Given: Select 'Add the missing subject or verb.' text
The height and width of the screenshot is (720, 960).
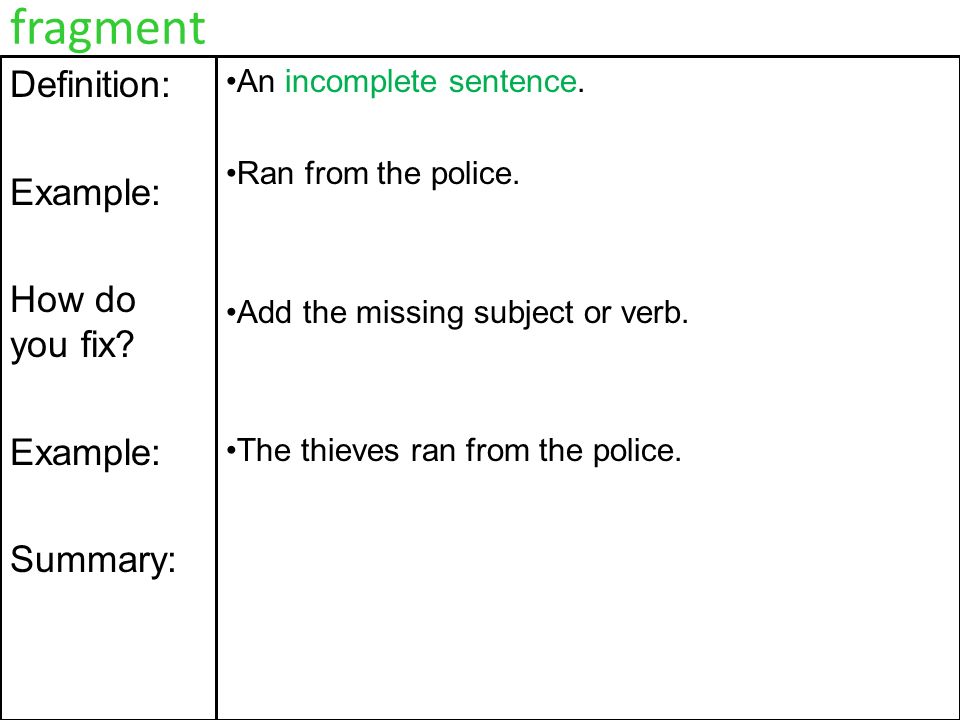Looking at the screenshot, I should tap(458, 313).
